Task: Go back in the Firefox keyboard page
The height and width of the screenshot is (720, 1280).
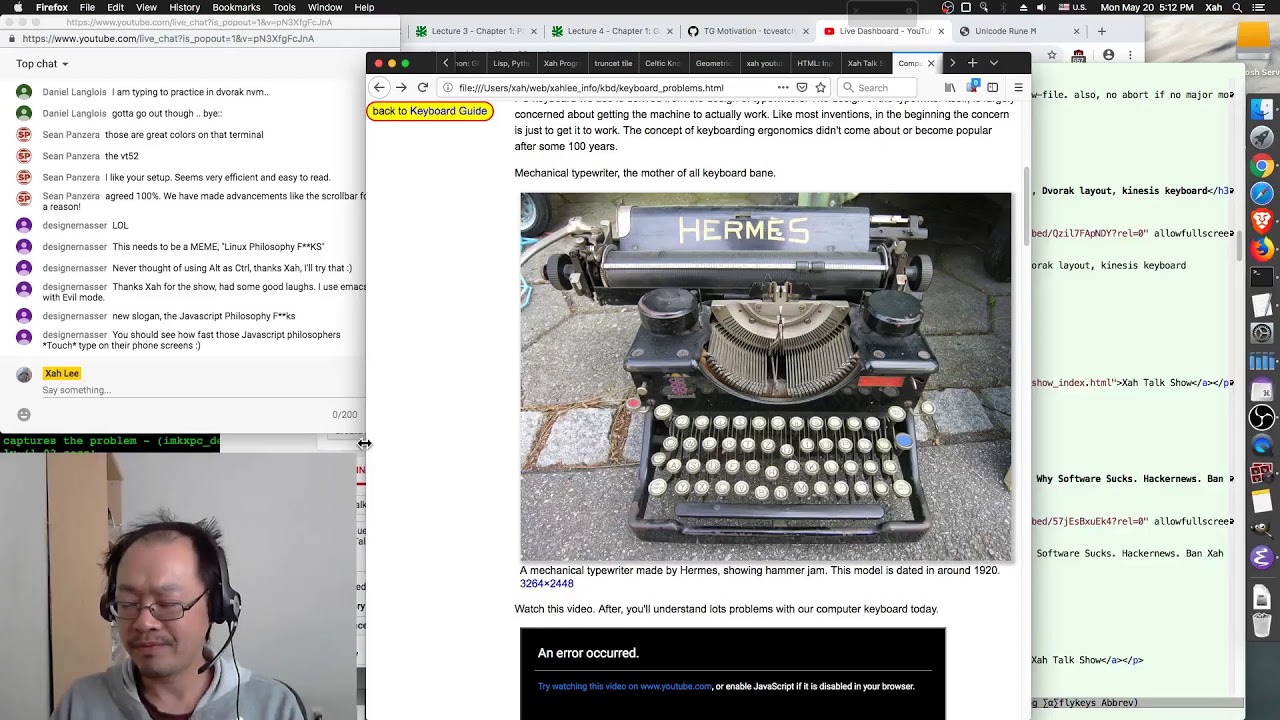Action: click(x=379, y=88)
